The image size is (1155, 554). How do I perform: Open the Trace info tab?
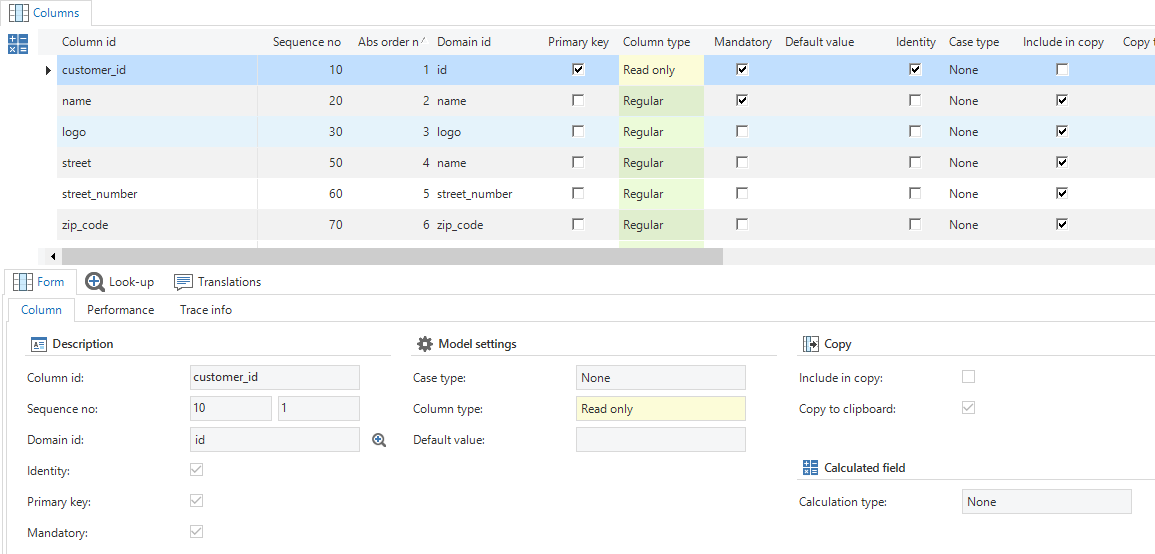206,310
